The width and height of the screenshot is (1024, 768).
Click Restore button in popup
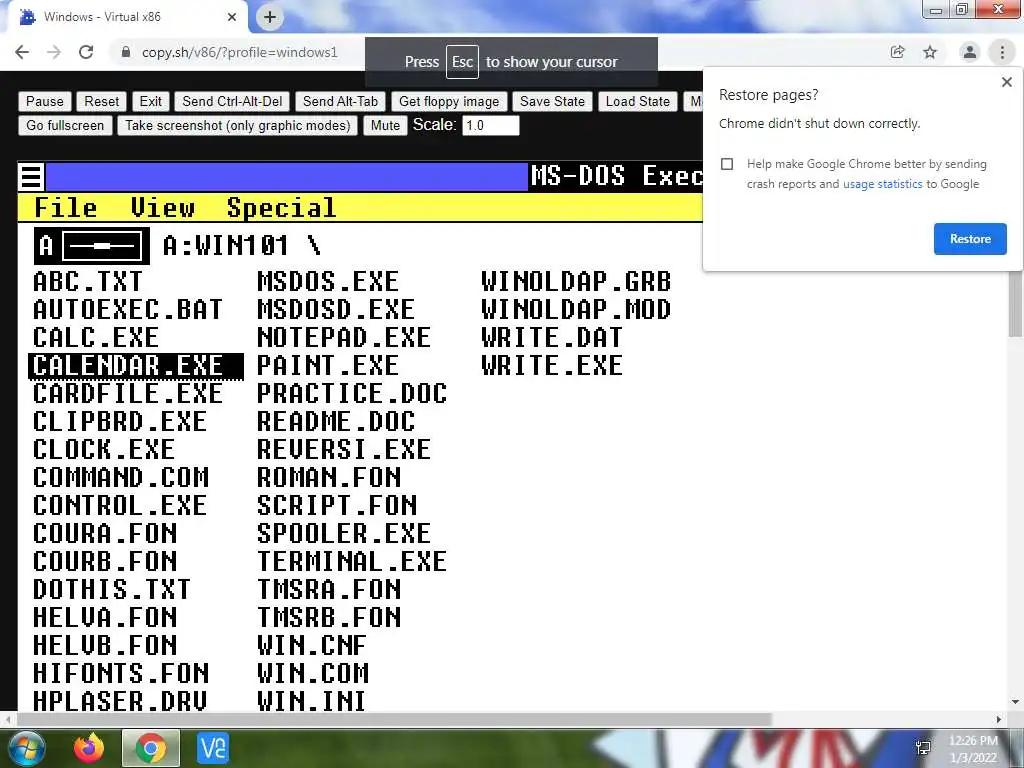pyautogui.click(x=970, y=239)
